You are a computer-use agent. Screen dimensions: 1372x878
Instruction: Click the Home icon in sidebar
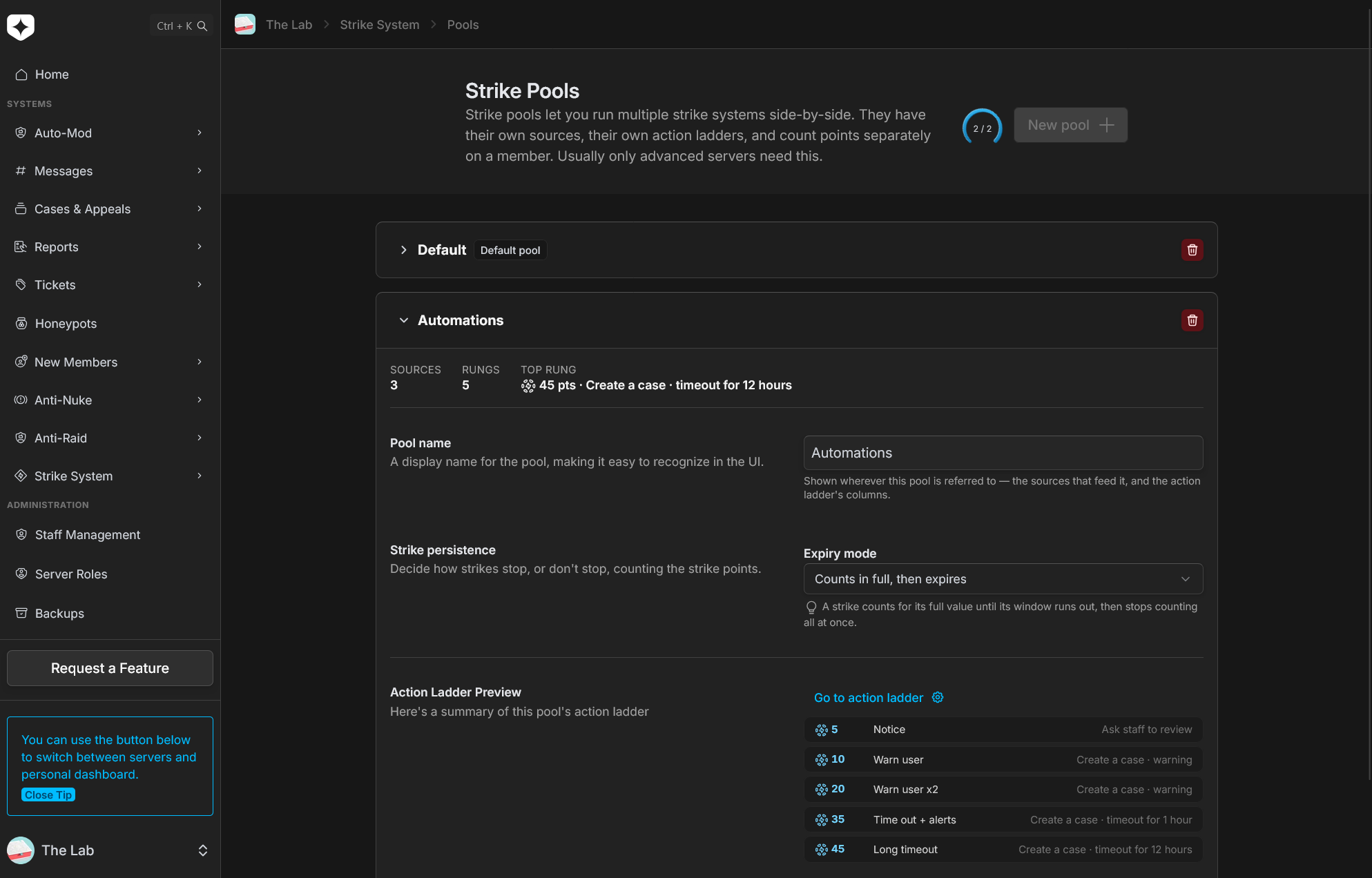pos(21,75)
